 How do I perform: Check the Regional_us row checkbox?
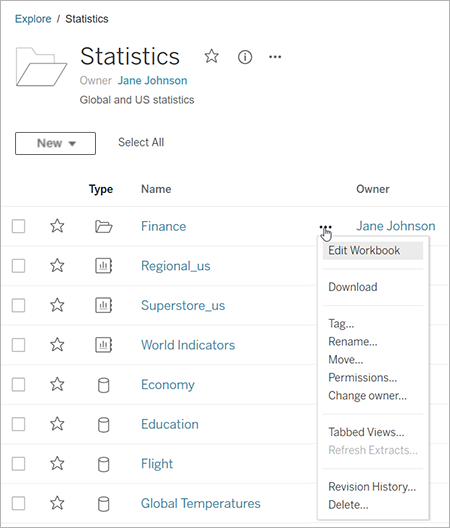(19, 266)
